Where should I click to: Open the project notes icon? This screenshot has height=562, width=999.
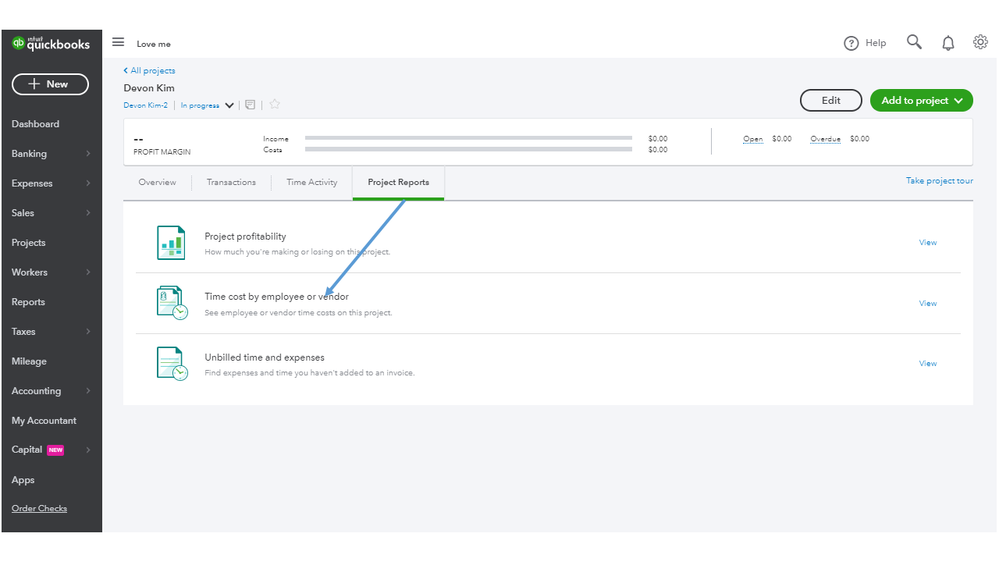point(250,105)
